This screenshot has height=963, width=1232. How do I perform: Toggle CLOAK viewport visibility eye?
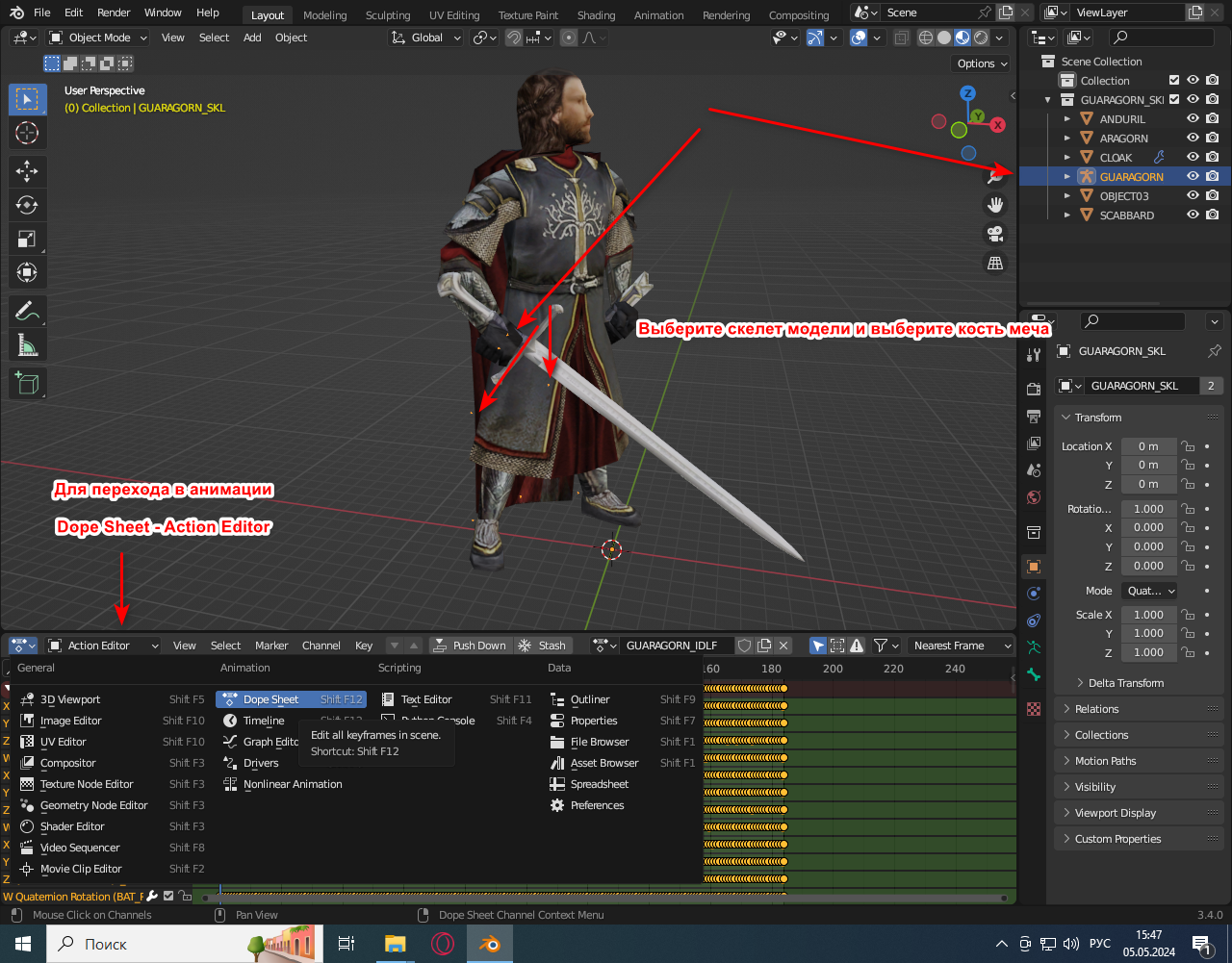coord(1193,158)
